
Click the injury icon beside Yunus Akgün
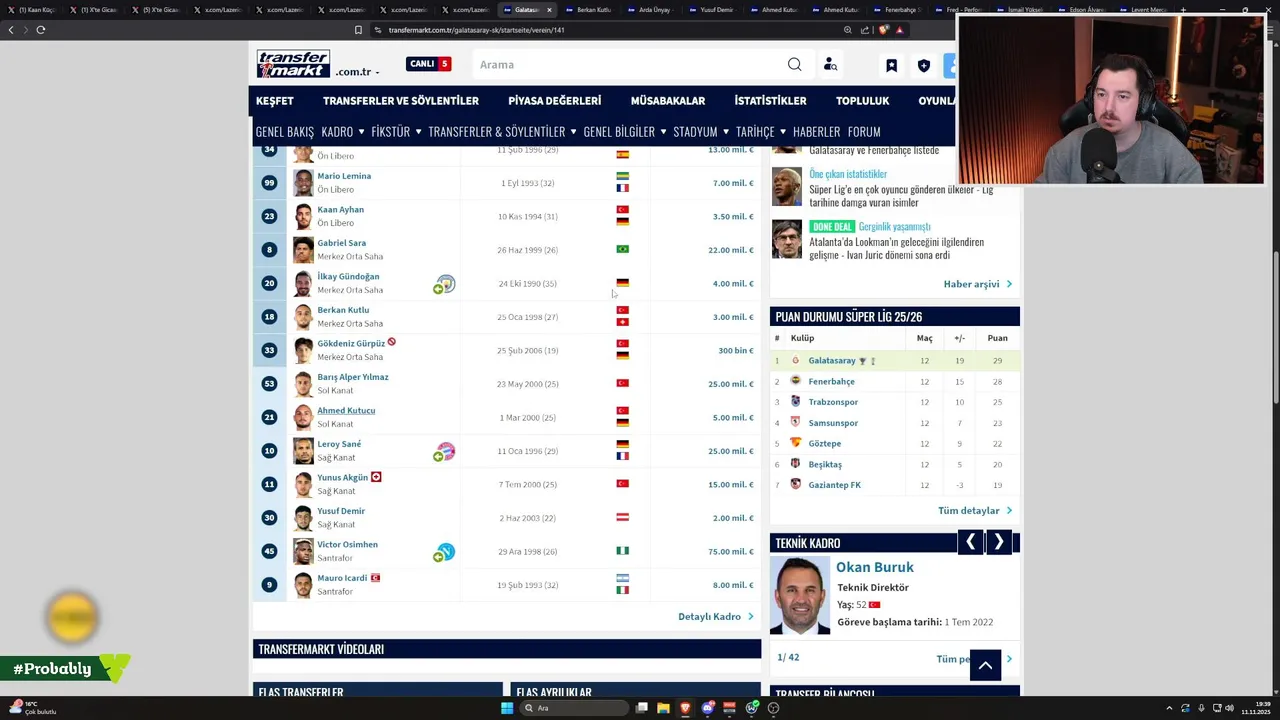376,477
